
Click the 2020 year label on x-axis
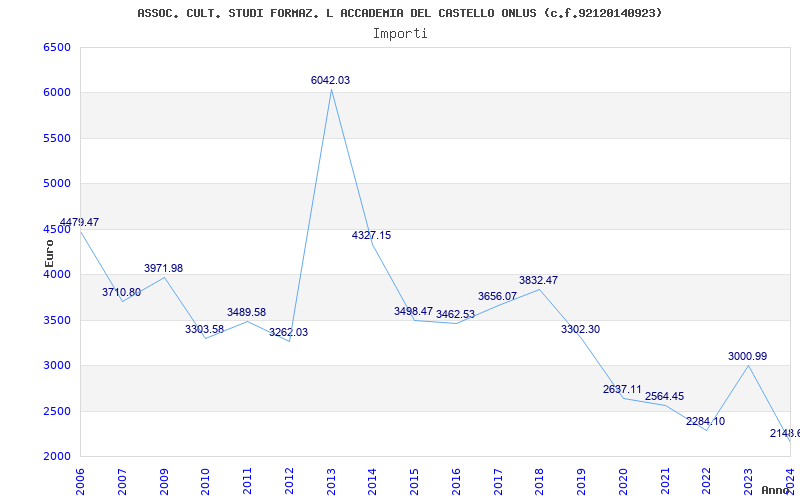pos(623,481)
